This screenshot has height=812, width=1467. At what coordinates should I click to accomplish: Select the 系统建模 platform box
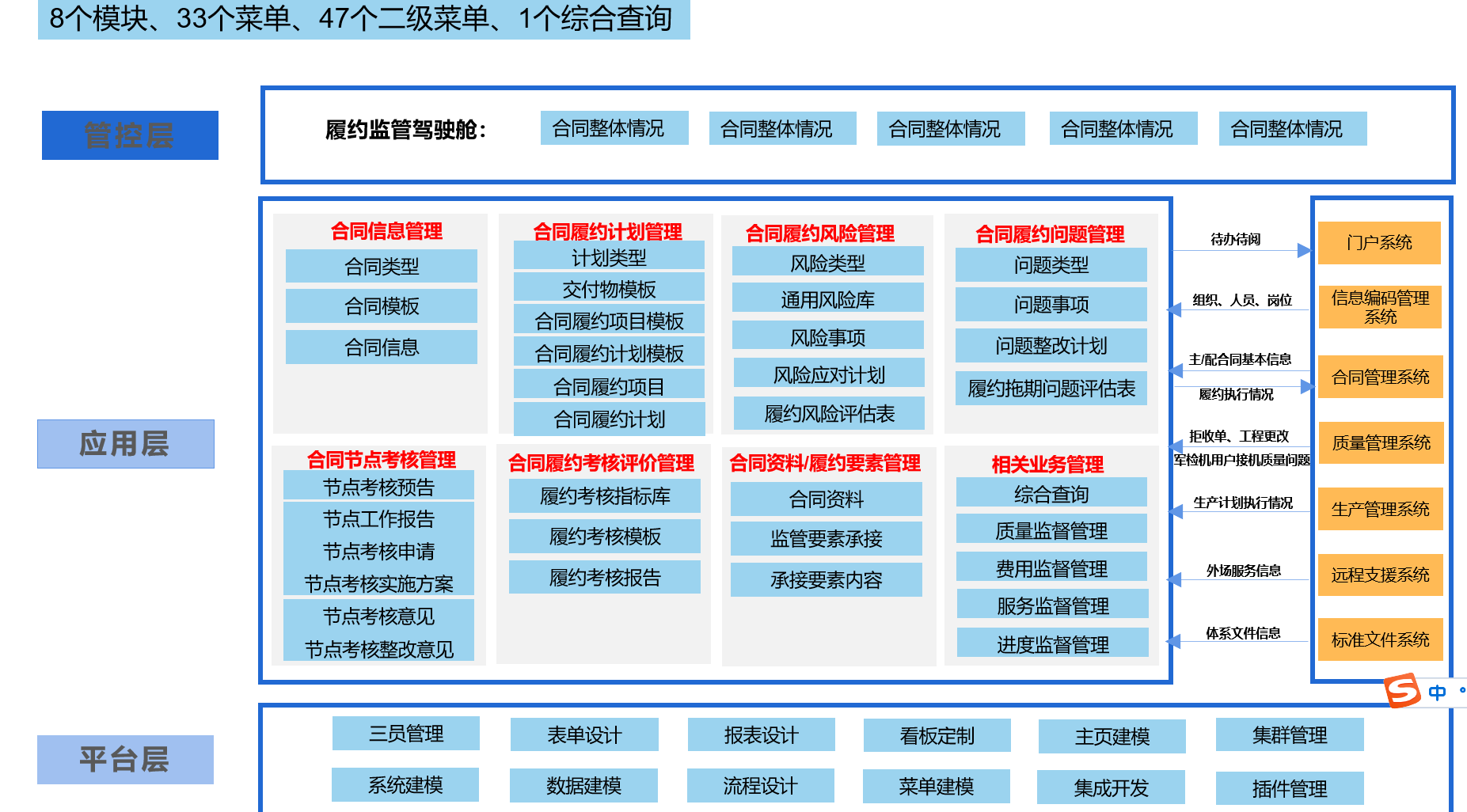point(405,784)
